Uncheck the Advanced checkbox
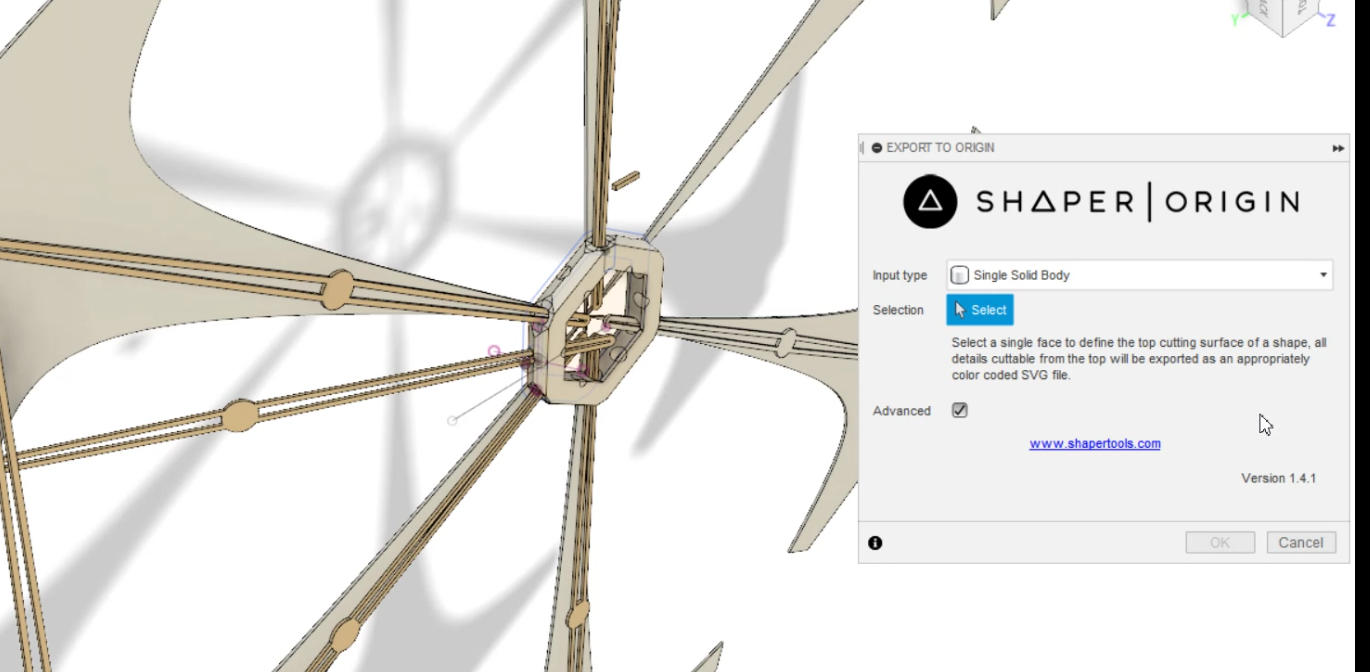 [x=960, y=410]
